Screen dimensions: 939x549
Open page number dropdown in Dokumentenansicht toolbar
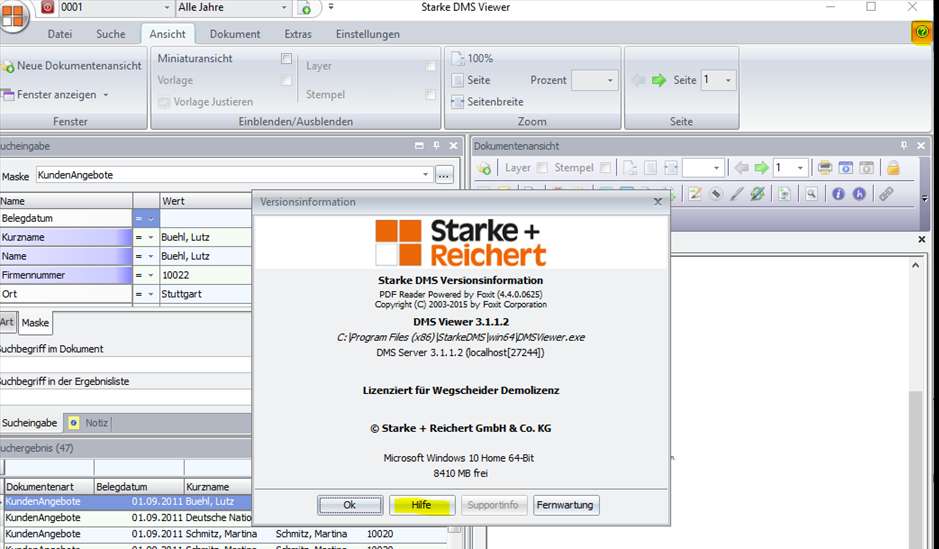point(800,168)
